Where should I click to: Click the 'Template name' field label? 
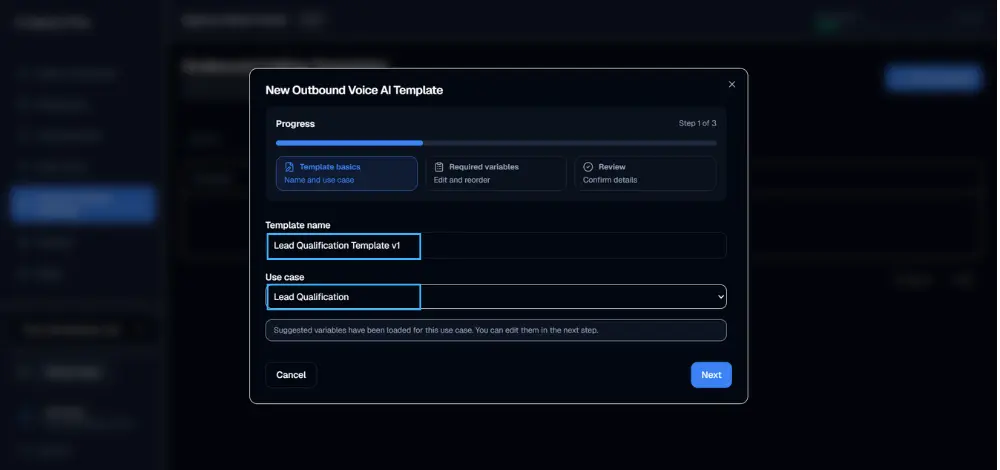coord(298,225)
